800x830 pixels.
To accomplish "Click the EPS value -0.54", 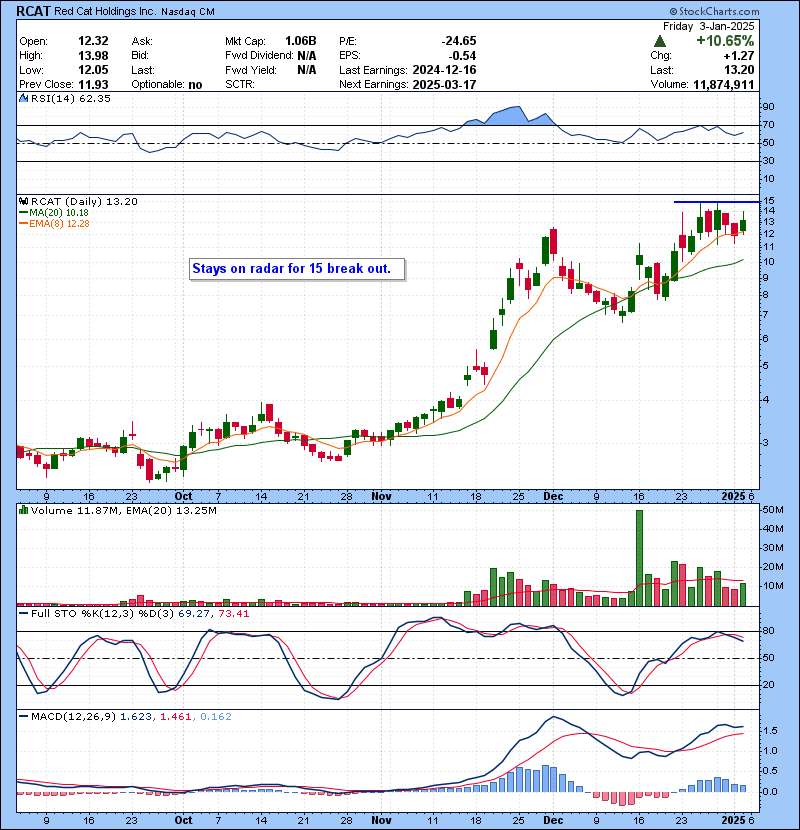I will (462, 56).
